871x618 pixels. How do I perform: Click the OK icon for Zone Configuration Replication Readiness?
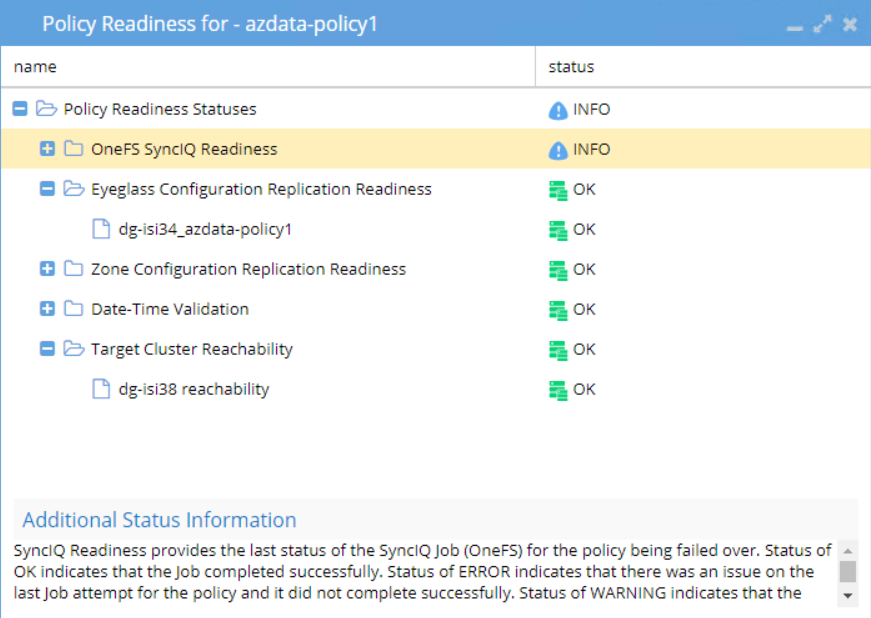[558, 270]
